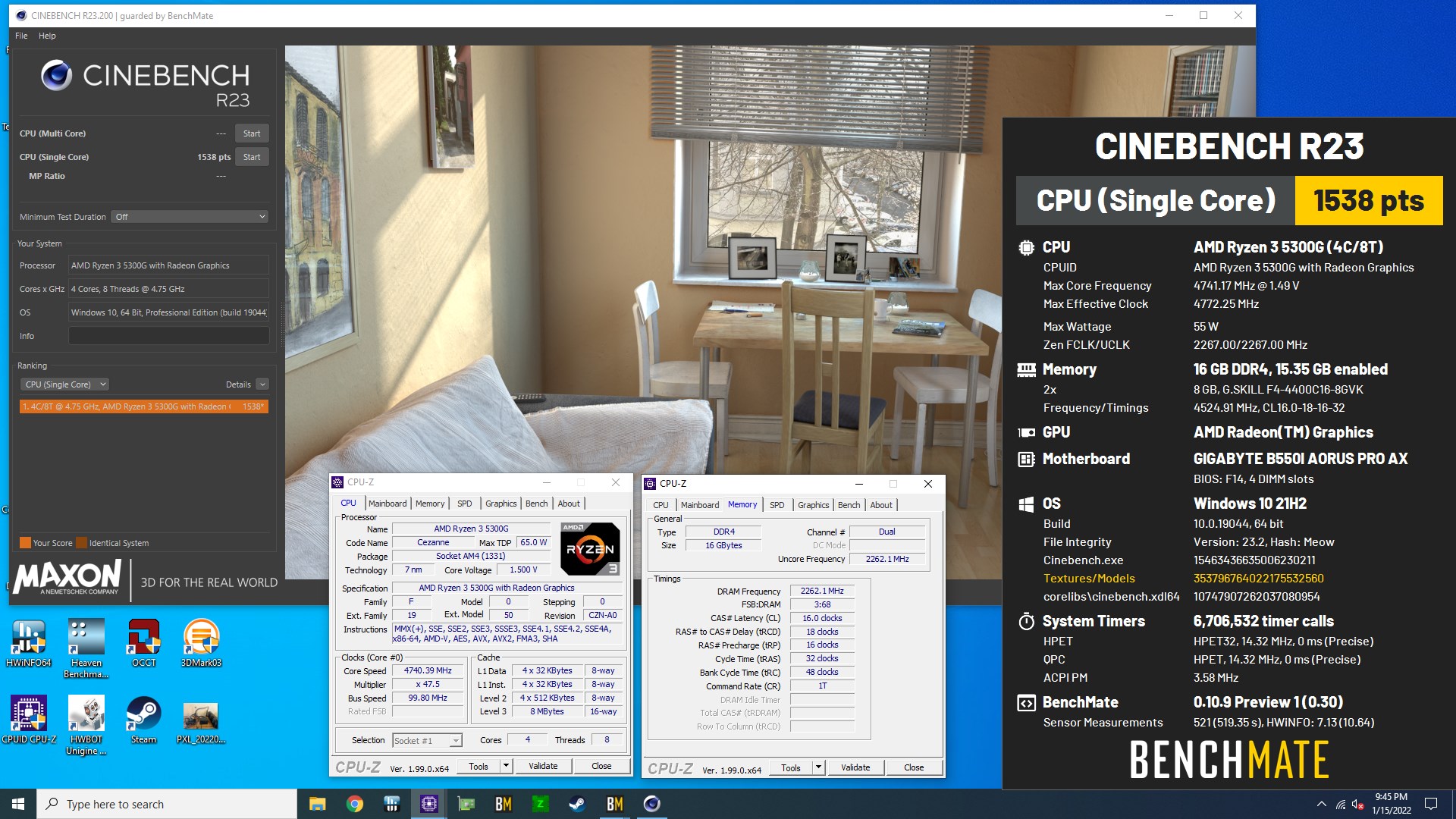Switch to CPU-Z in the taskbar
The height and width of the screenshot is (819, 1456).
(x=429, y=804)
